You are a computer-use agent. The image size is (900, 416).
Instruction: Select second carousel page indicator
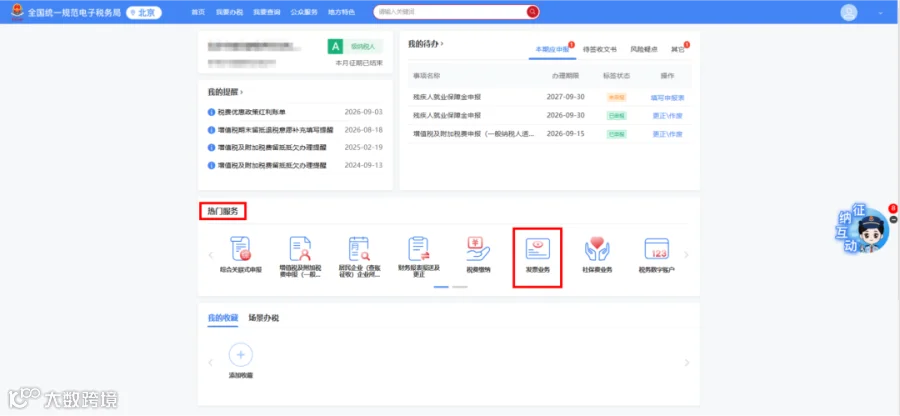(460, 286)
